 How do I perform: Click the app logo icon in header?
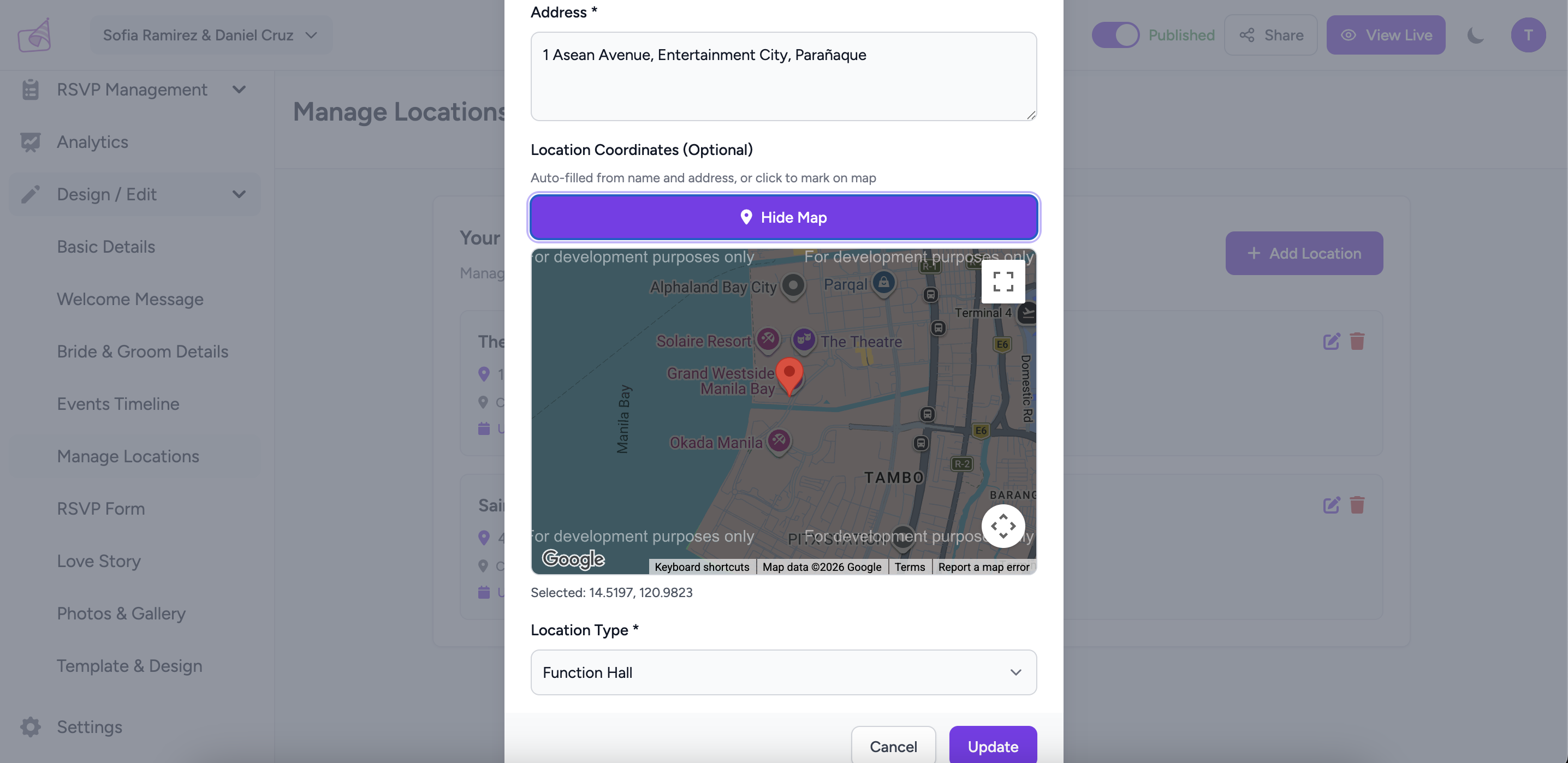(34, 35)
